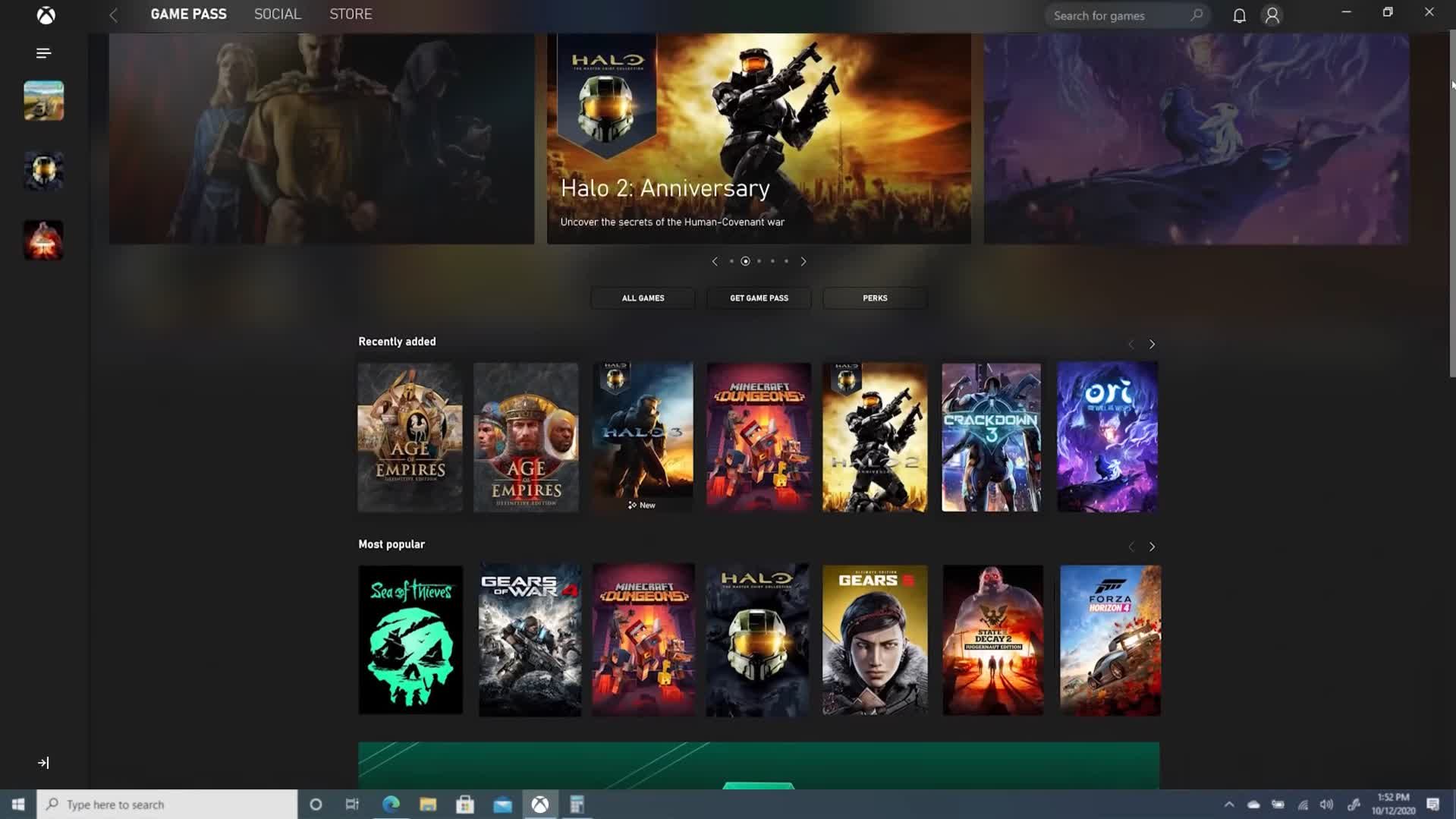The height and width of the screenshot is (819, 1456).
Task: Select the third carousel dot
Action: pyautogui.click(x=759, y=261)
